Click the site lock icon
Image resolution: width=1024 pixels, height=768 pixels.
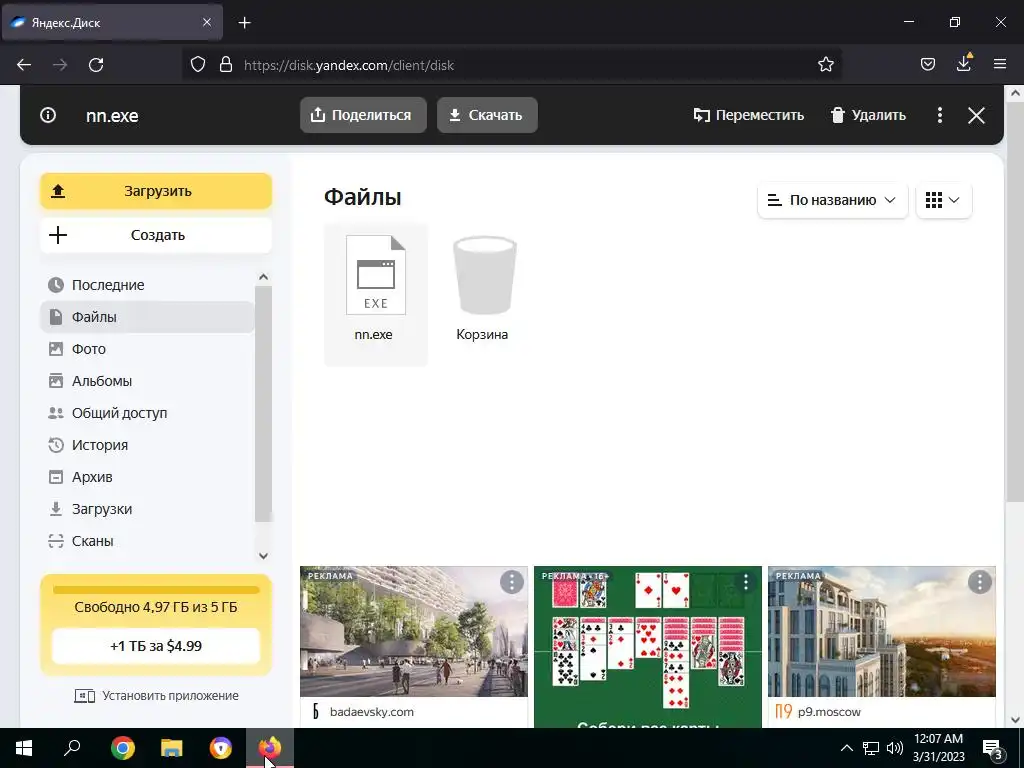pos(226,65)
